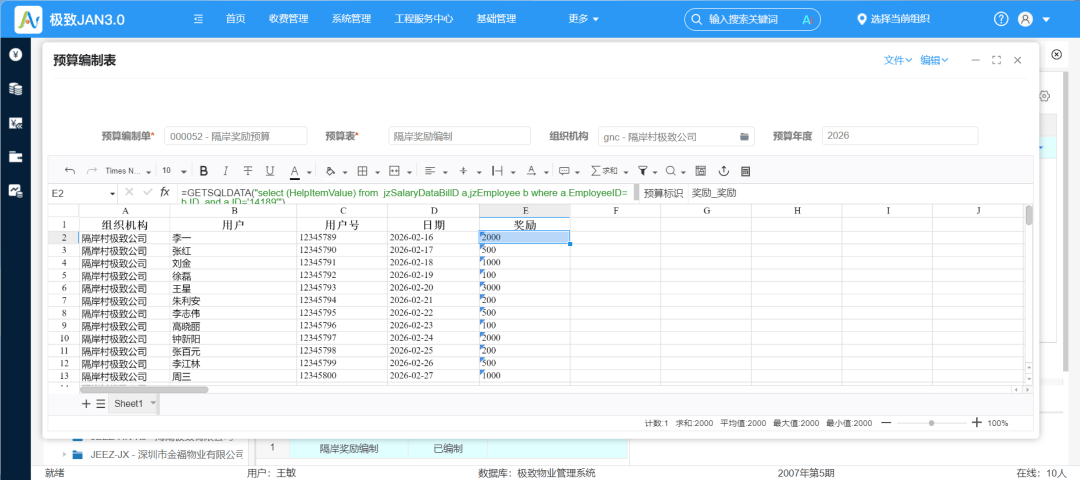Click the horizontal align icon
This screenshot has height=480, width=1080.
point(430,171)
